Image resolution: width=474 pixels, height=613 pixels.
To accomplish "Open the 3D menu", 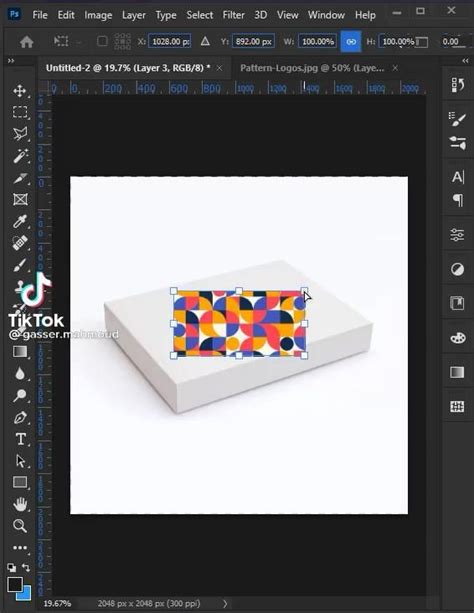I will click(x=261, y=15).
